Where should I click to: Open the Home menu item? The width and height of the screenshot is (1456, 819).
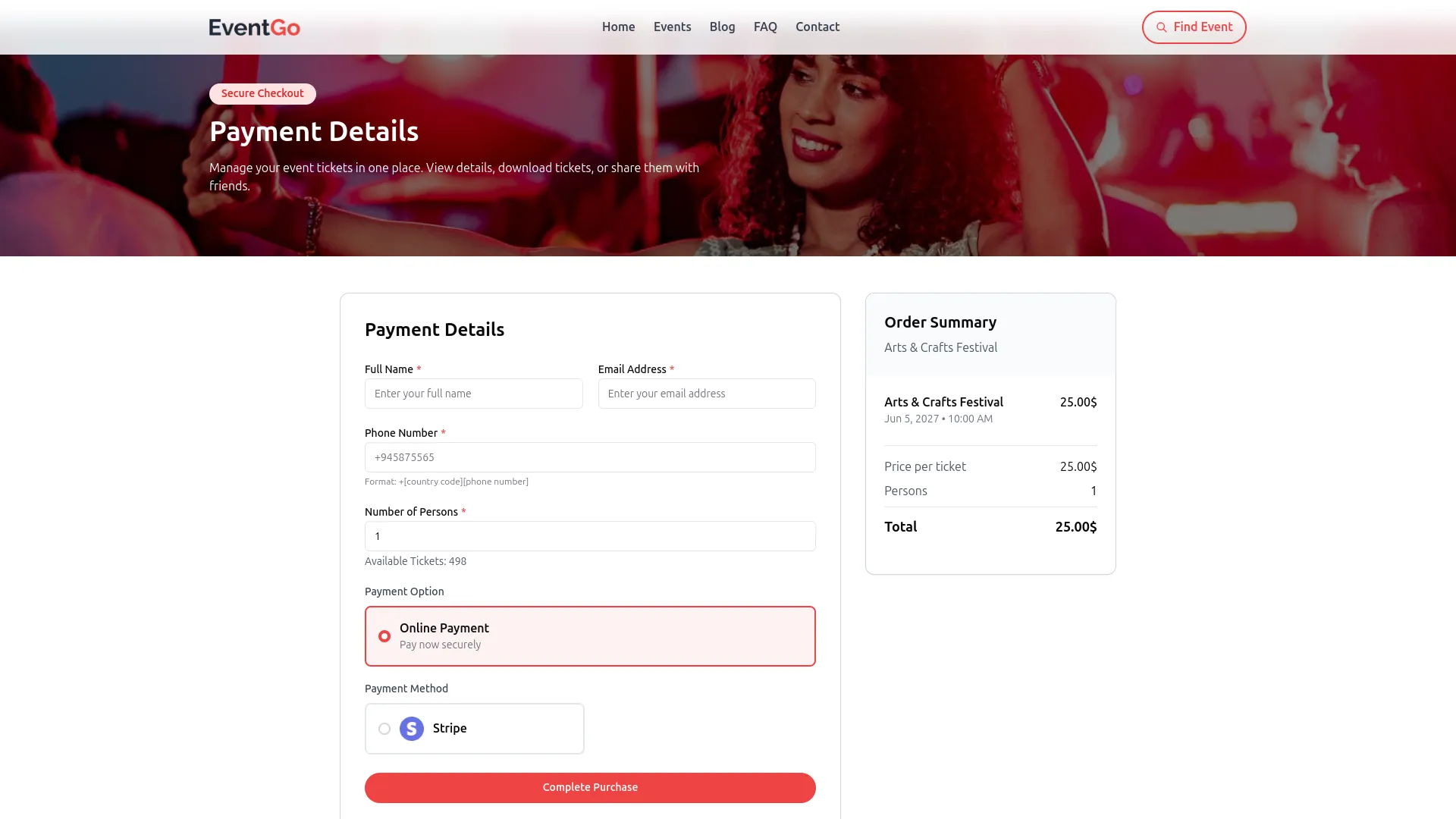pos(619,27)
